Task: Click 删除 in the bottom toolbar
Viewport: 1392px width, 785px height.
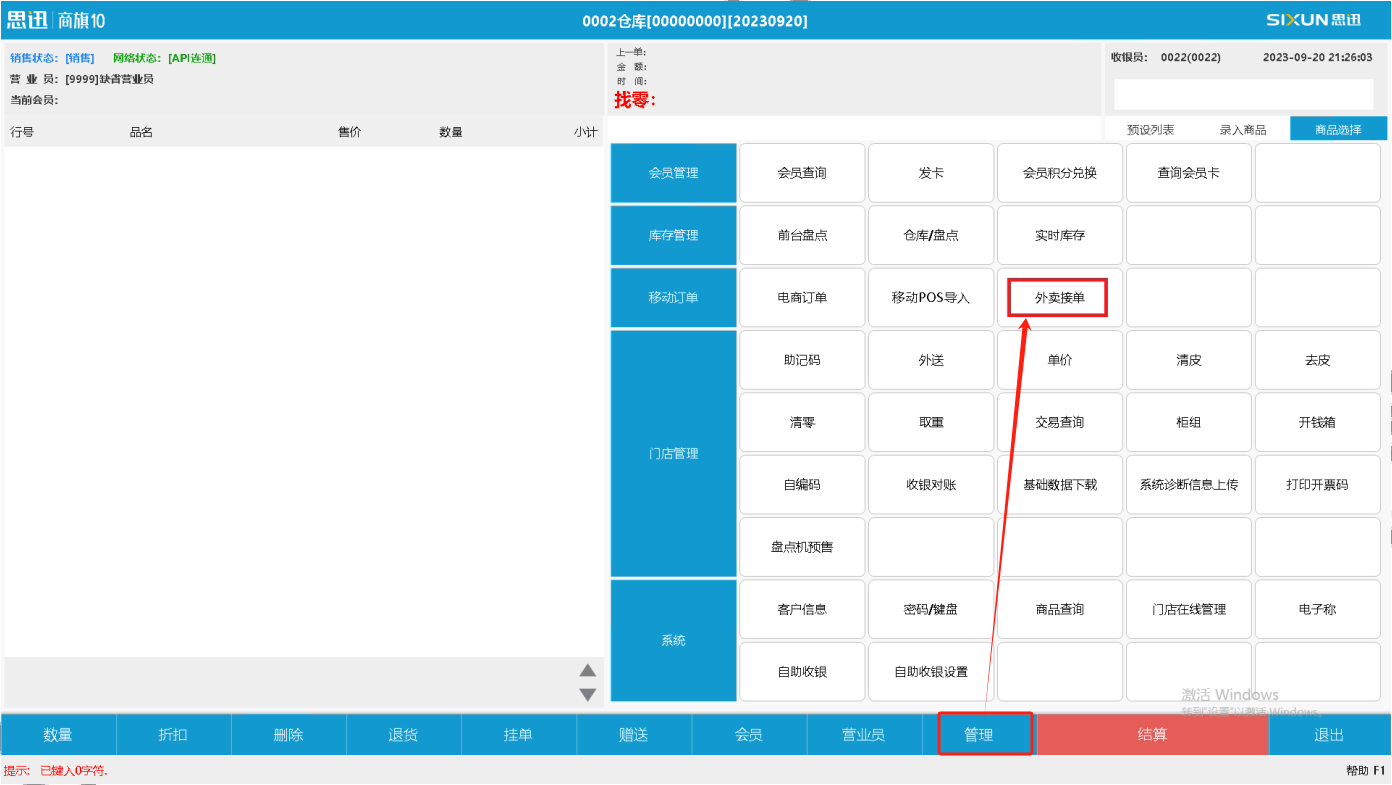Action: pos(288,735)
